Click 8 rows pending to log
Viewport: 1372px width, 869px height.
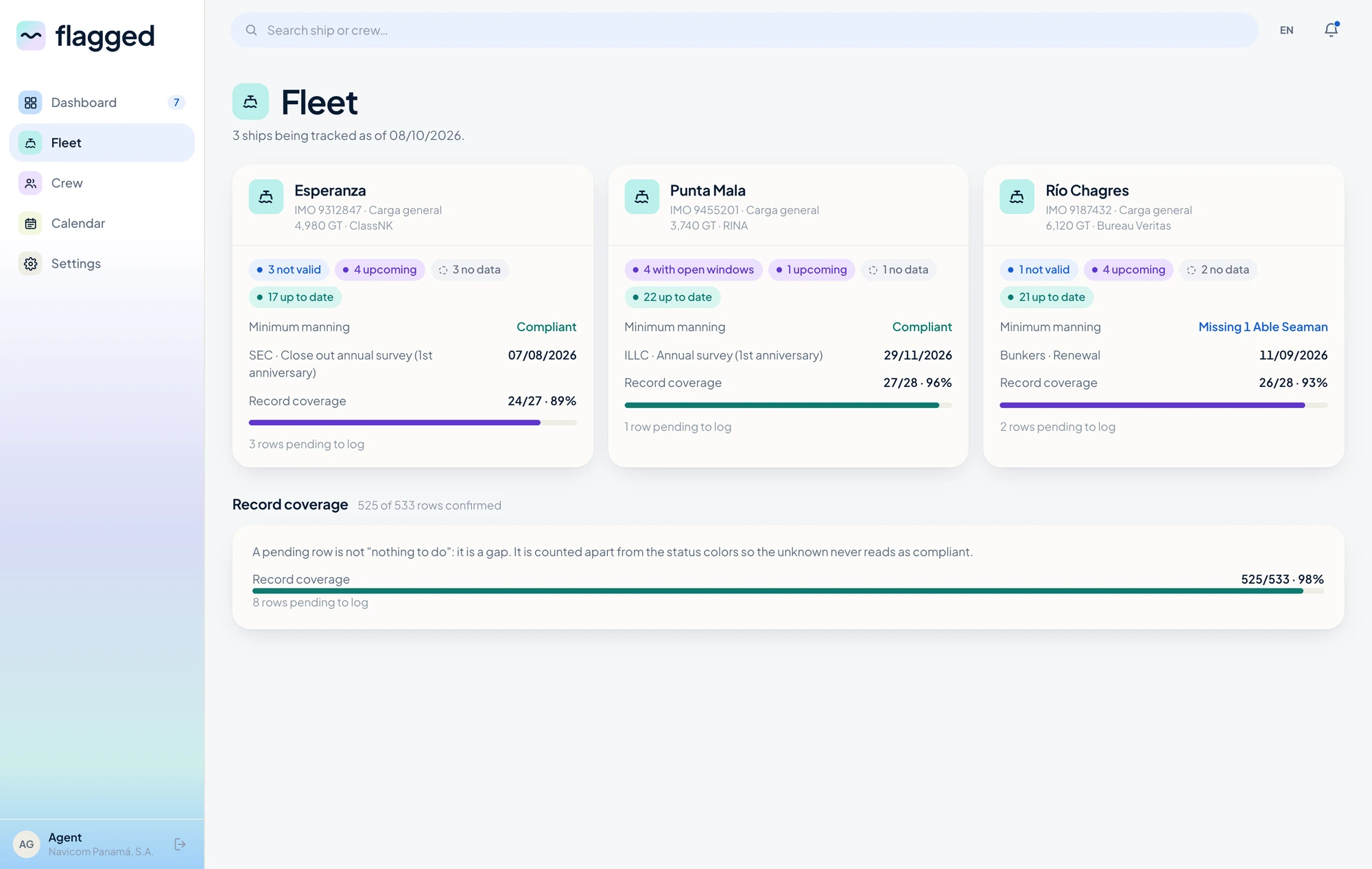(310, 602)
